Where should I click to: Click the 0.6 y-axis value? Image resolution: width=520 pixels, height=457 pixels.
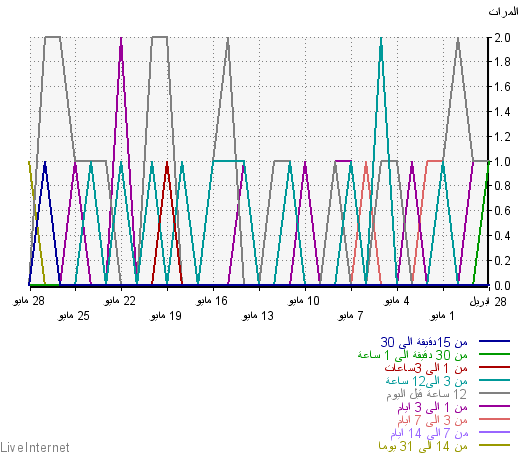(x=502, y=211)
